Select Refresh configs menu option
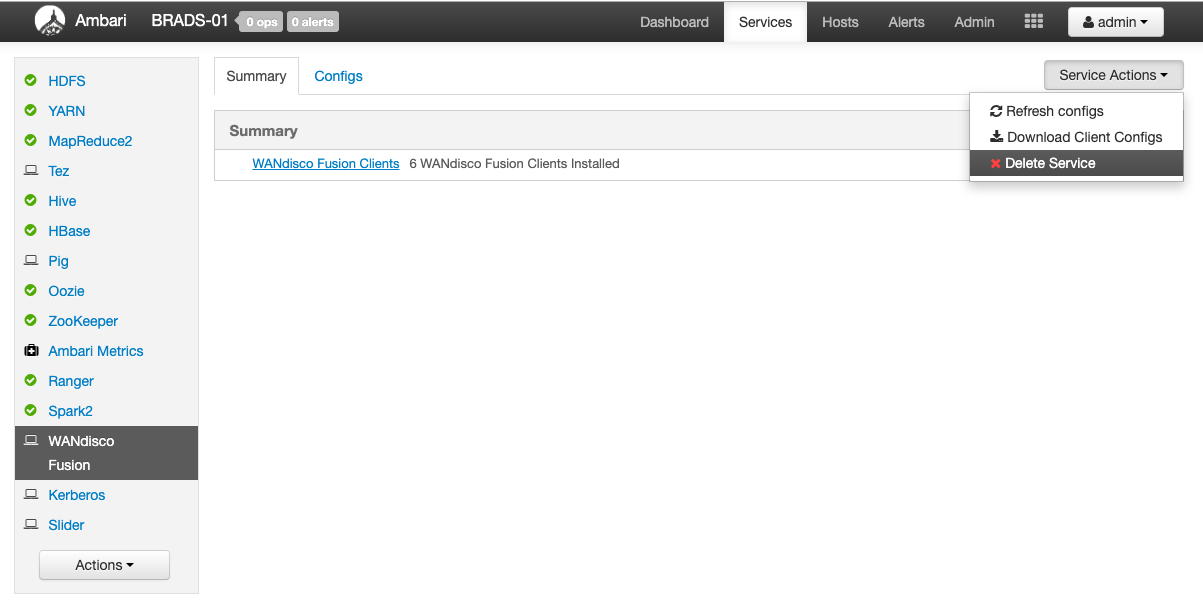This screenshot has height=610, width=1203. coord(1054,111)
